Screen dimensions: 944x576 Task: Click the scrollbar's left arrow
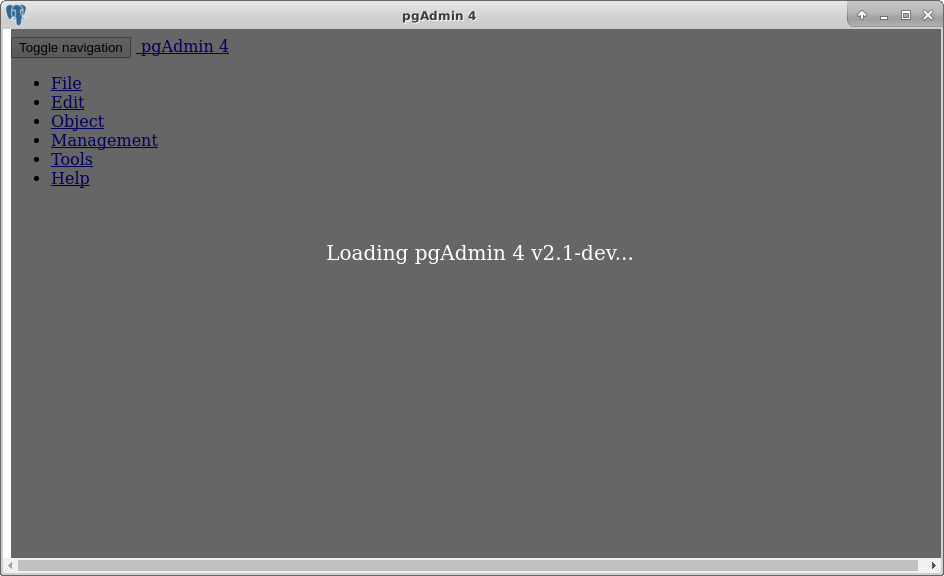11,566
